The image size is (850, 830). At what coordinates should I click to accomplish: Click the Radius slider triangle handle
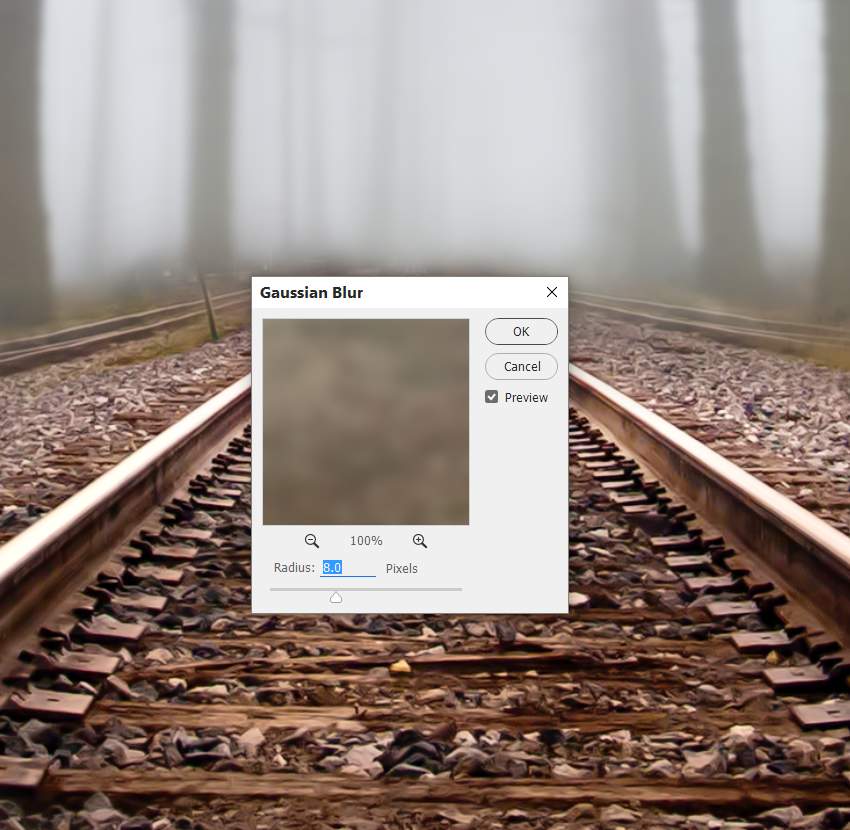pos(336,597)
